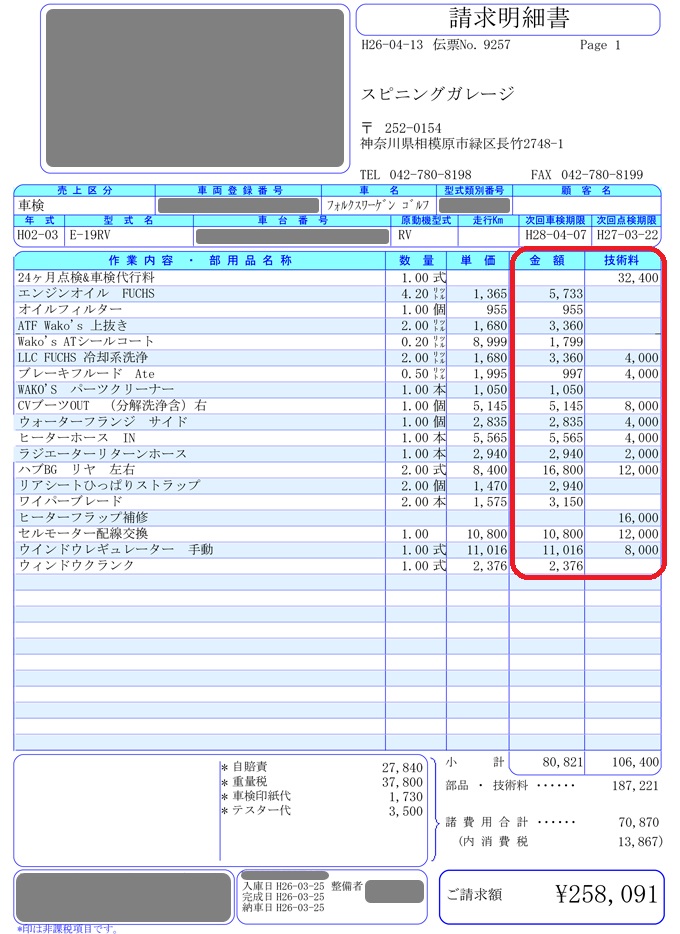This screenshot has height=934, width=680.
Task: Click the 請求明細書 title box
Action: (508, 19)
